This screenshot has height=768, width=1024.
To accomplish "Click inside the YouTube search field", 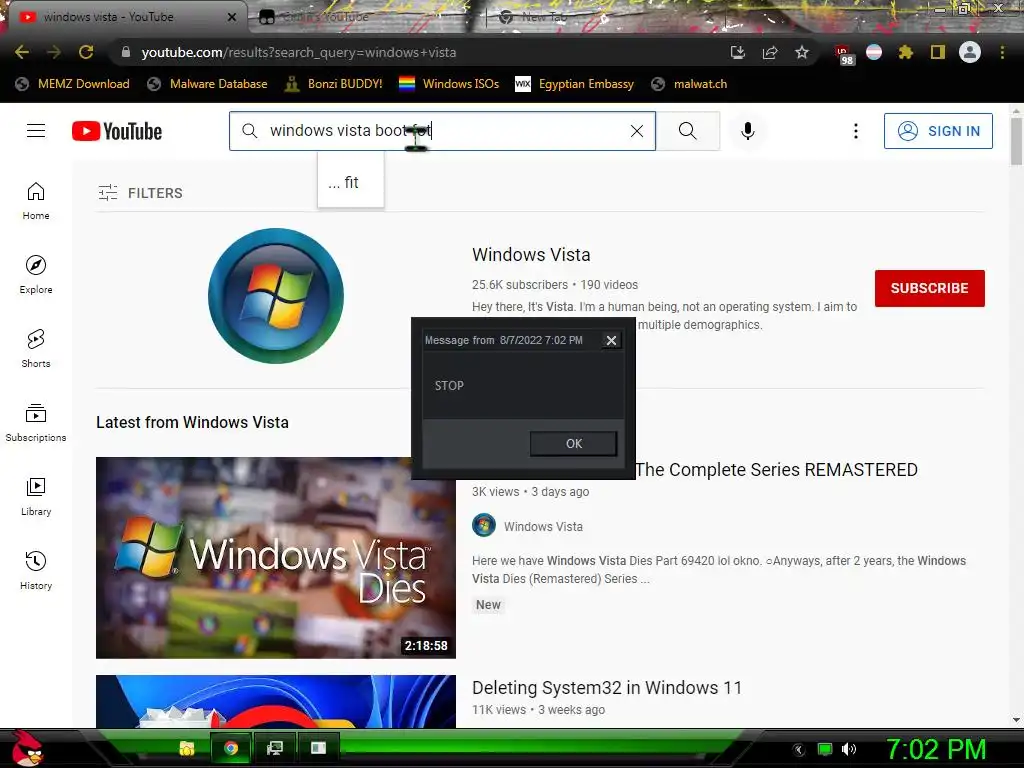I will (x=444, y=131).
